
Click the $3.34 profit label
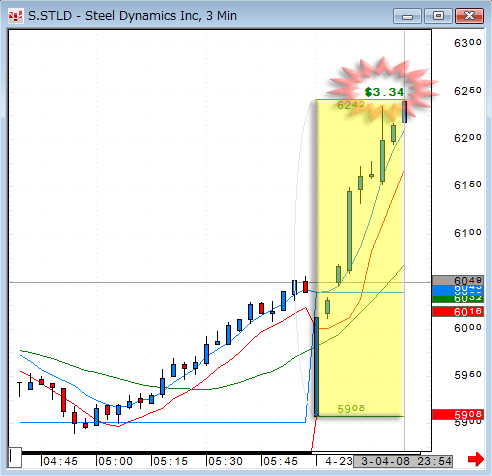[x=384, y=92]
